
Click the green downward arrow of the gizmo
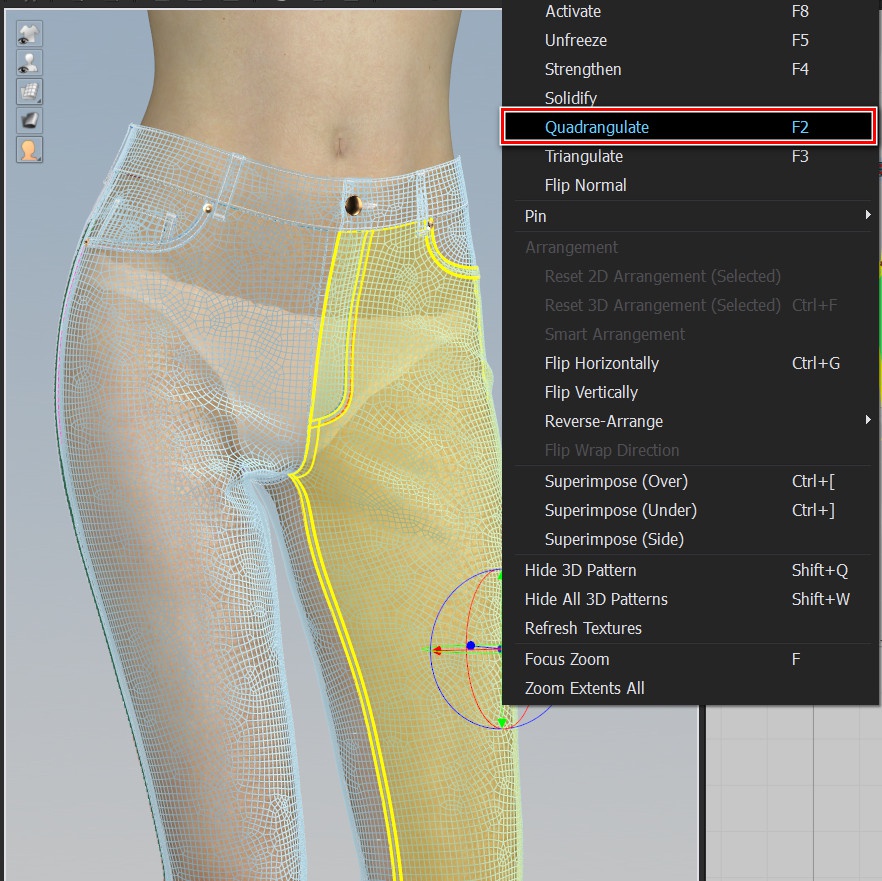pos(501,722)
